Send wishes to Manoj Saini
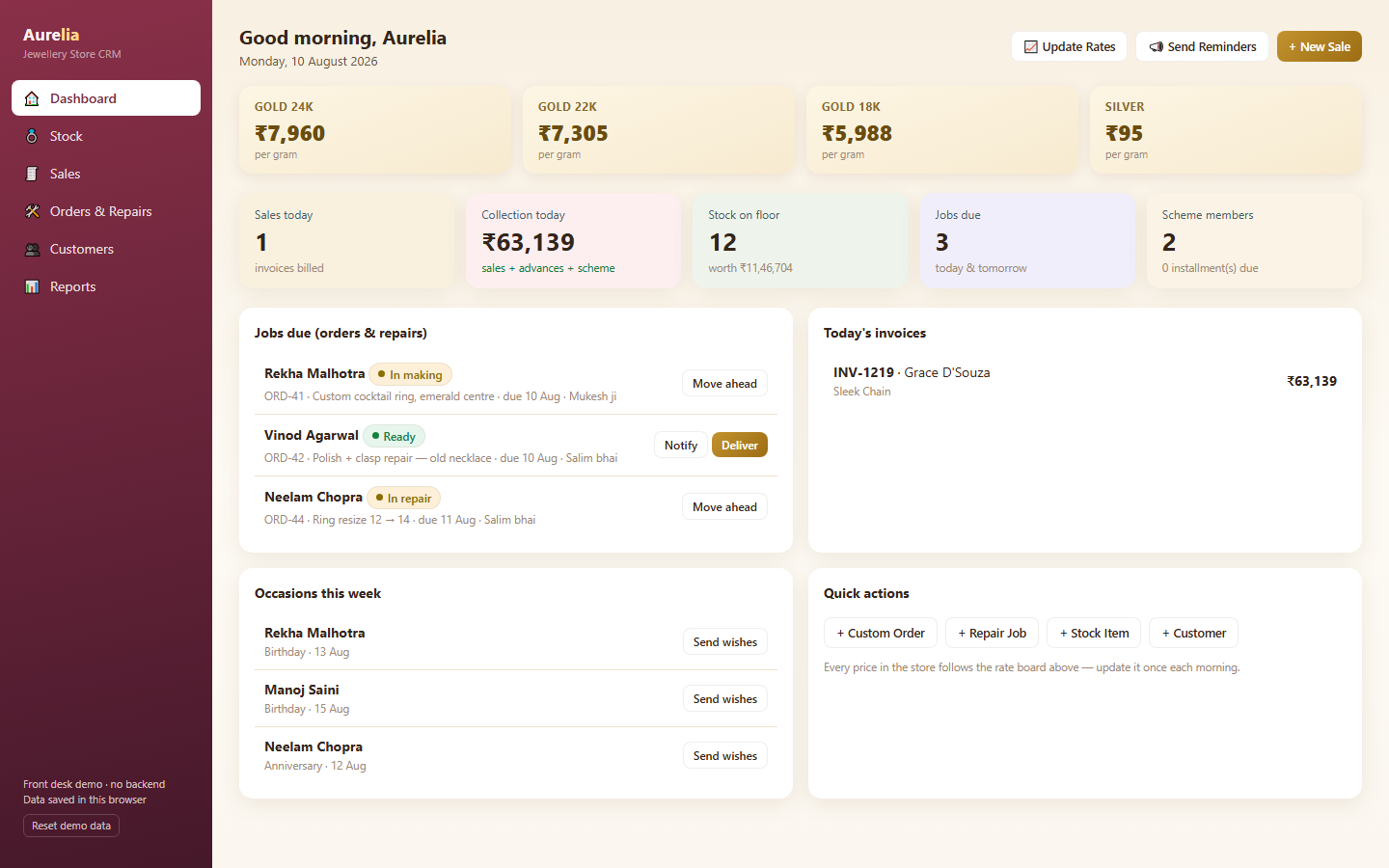This screenshot has width=1389, height=868. point(724,698)
